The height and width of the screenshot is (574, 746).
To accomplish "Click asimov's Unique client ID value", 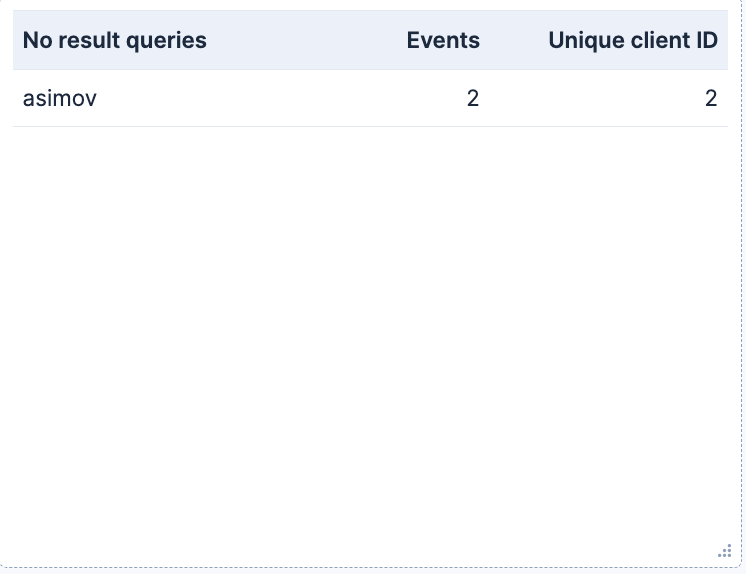I will 711,99.
